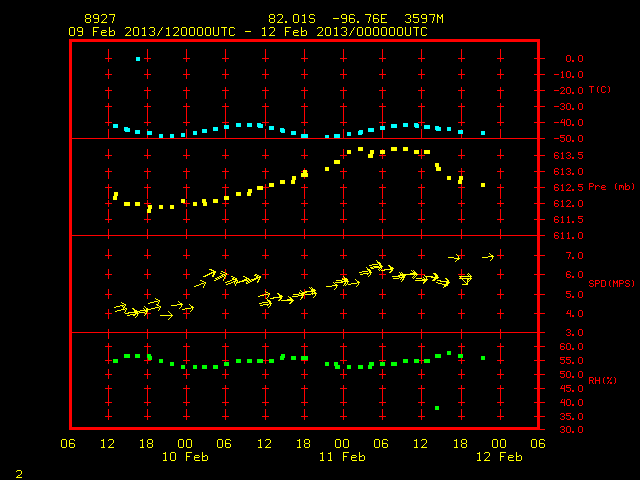This screenshot has width=640, height=480.
Task: Click the last yellow pressure point near 612.5
Action: pos(483,185)
